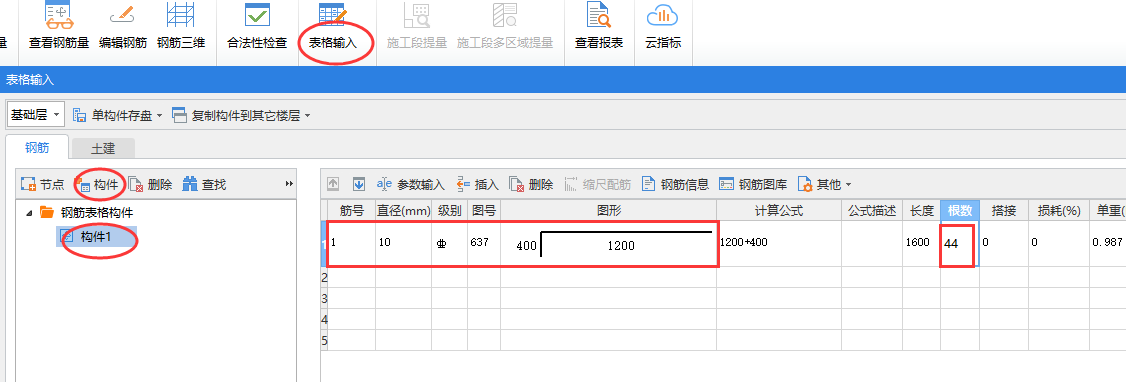Open 基础层 floor dropdown
Screen dimensions: 1126x382
click(x=35, y=115)
